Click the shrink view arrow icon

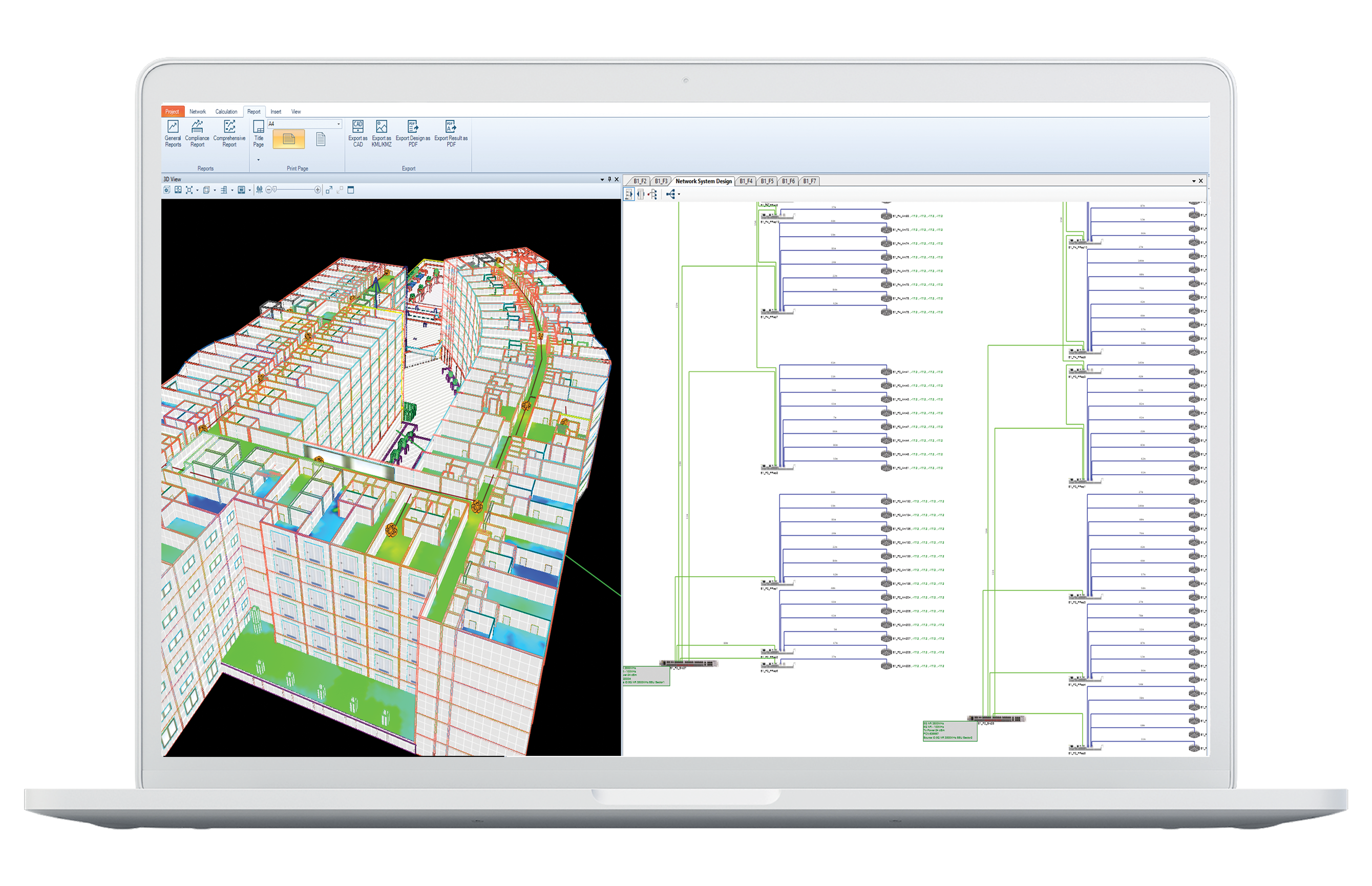tap(340, 190)
